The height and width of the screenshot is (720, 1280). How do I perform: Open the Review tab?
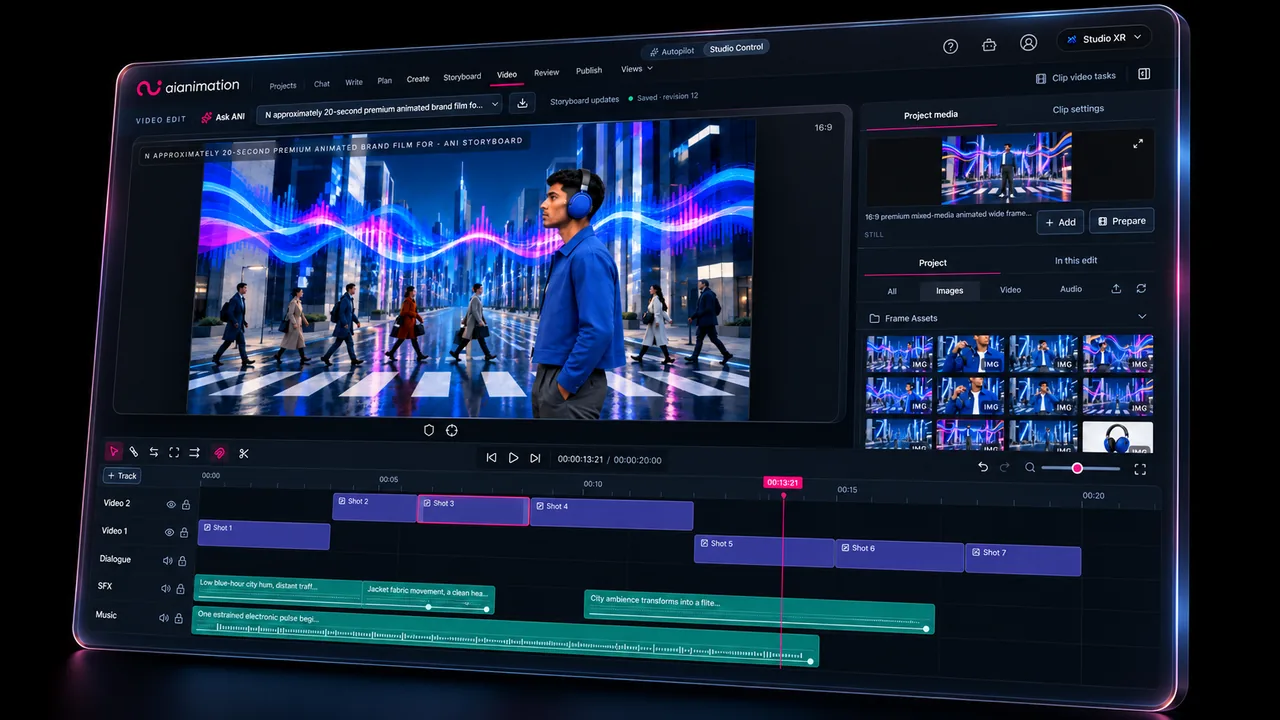[546, 73]
